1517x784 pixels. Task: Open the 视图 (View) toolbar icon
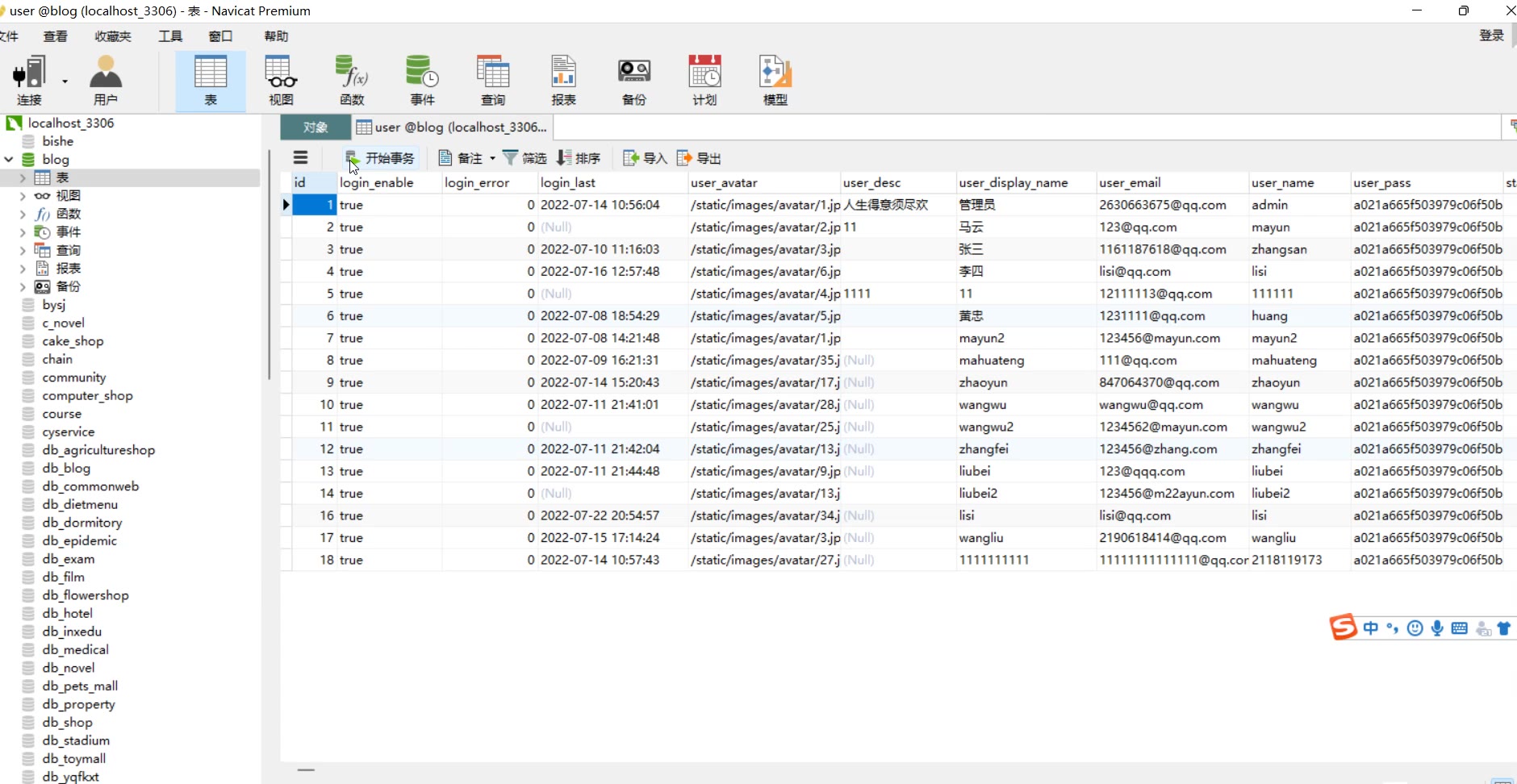pos(281,80)
